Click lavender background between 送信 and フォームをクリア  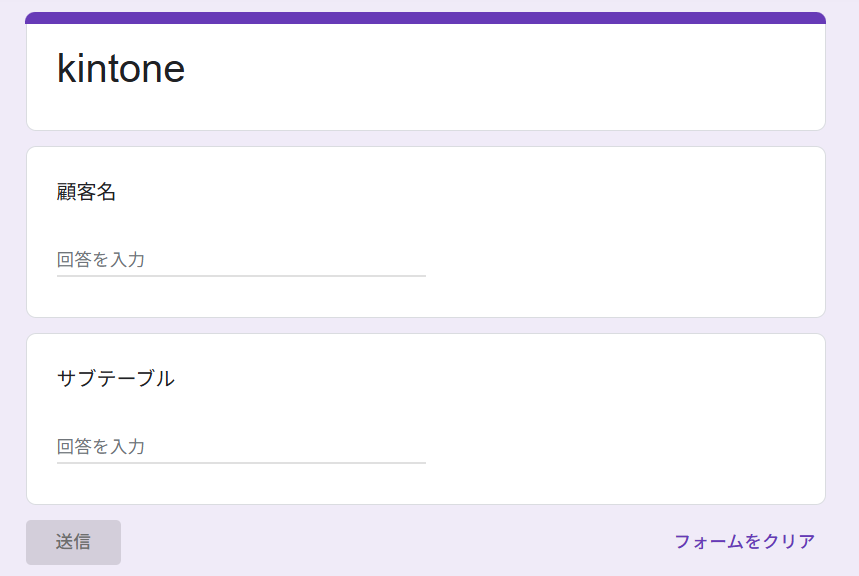coord(400,542)
